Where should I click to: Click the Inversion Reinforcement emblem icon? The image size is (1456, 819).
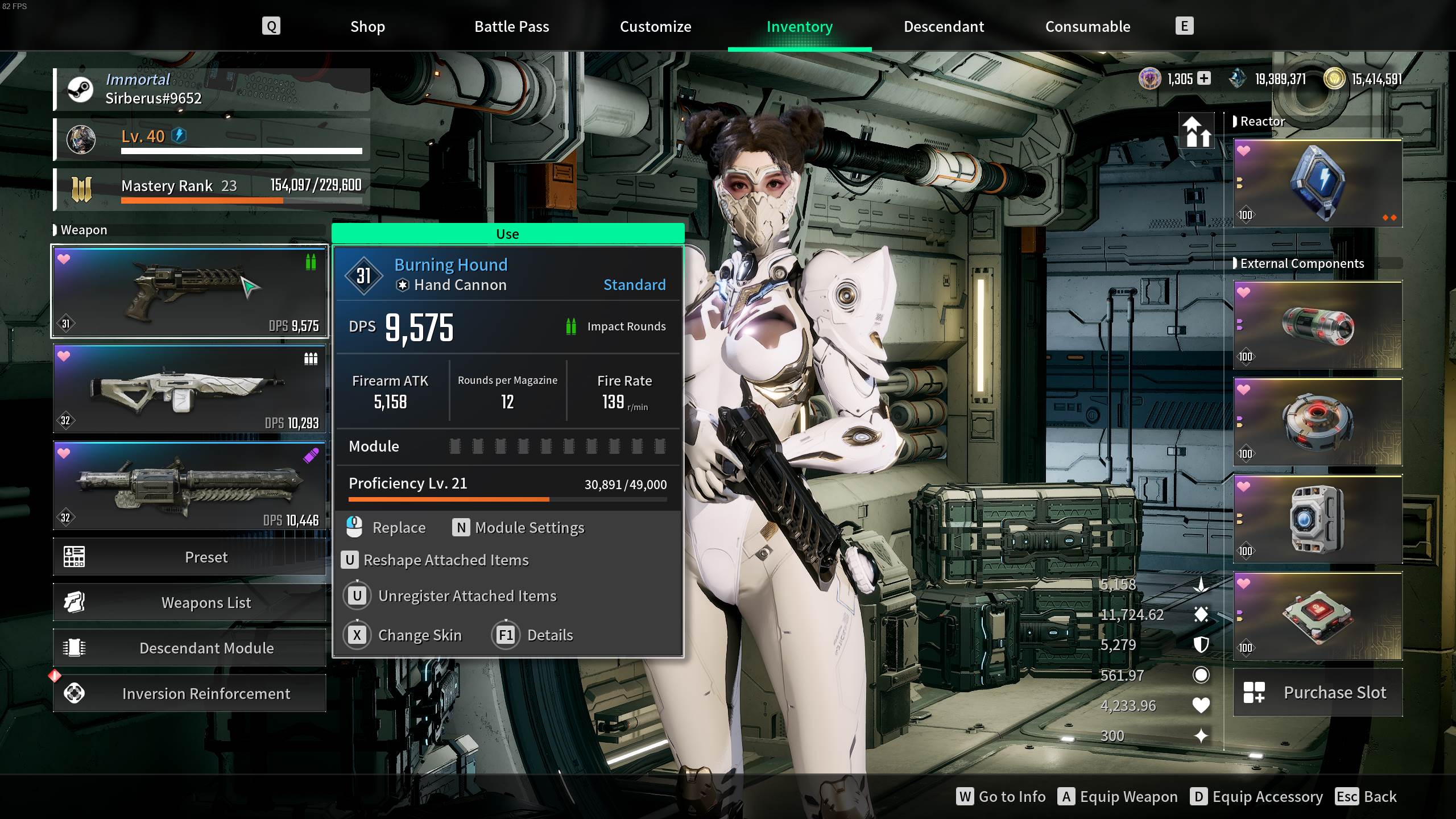click(74, 693)
